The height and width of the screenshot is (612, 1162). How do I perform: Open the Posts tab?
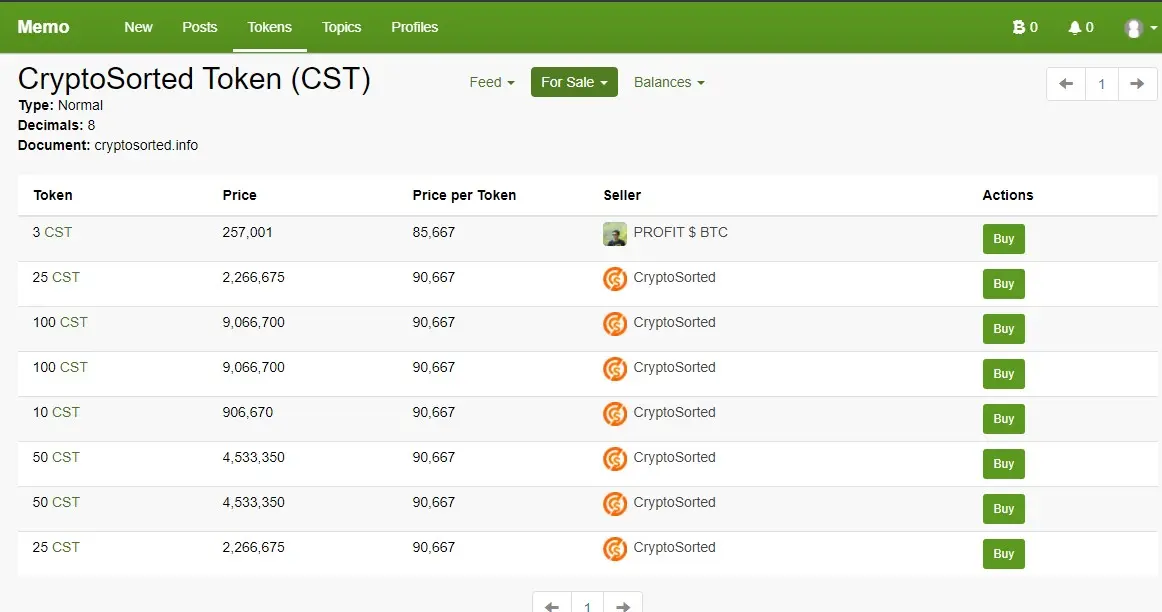tap(199, 27)
